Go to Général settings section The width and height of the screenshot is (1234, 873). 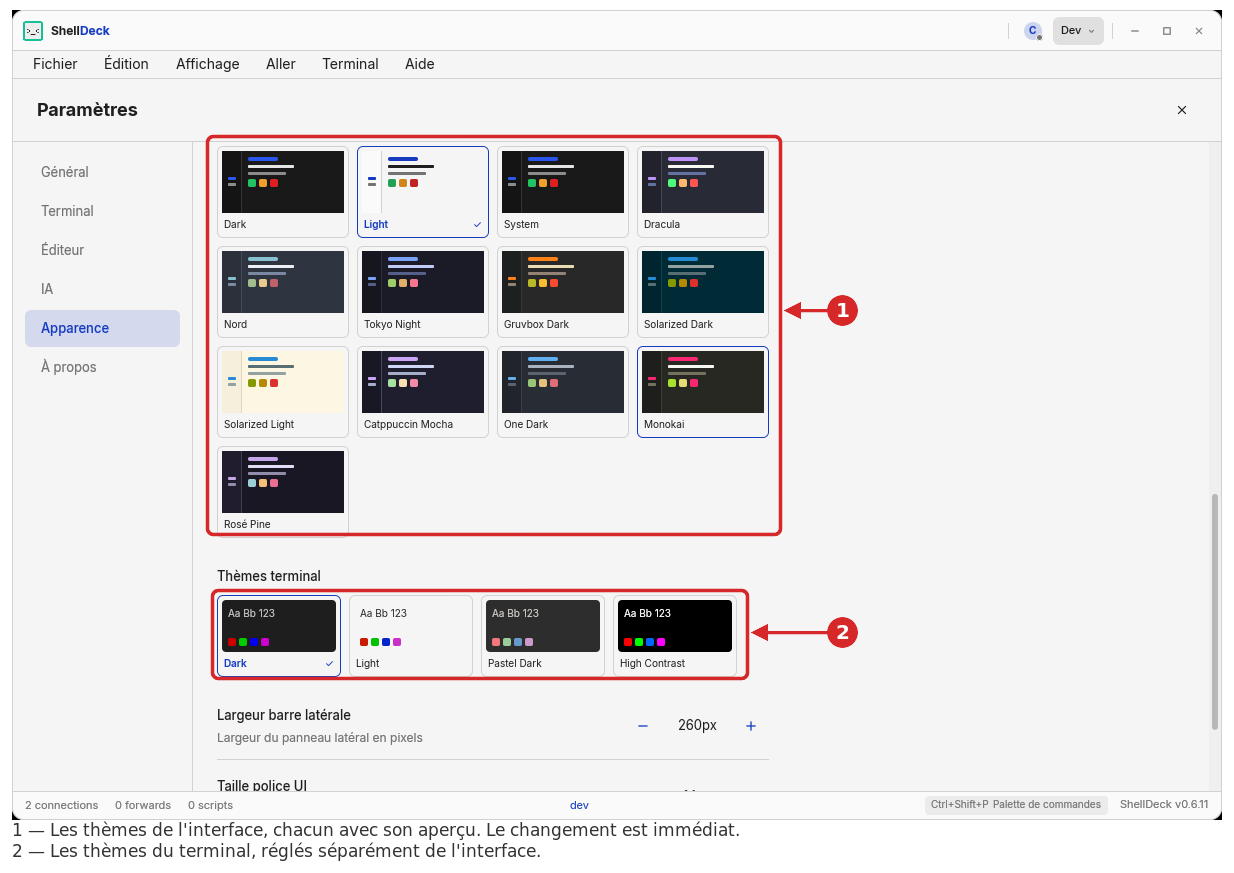point(102,172)
